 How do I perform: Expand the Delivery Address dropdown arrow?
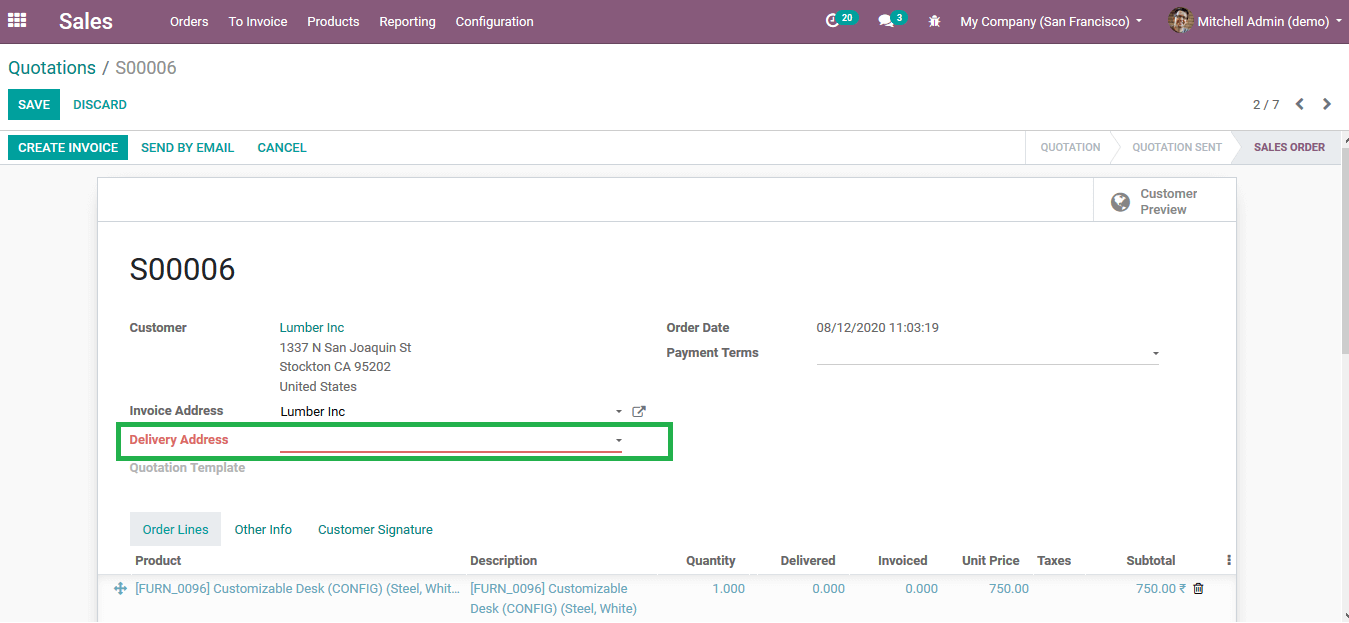(x=619, y=441)
